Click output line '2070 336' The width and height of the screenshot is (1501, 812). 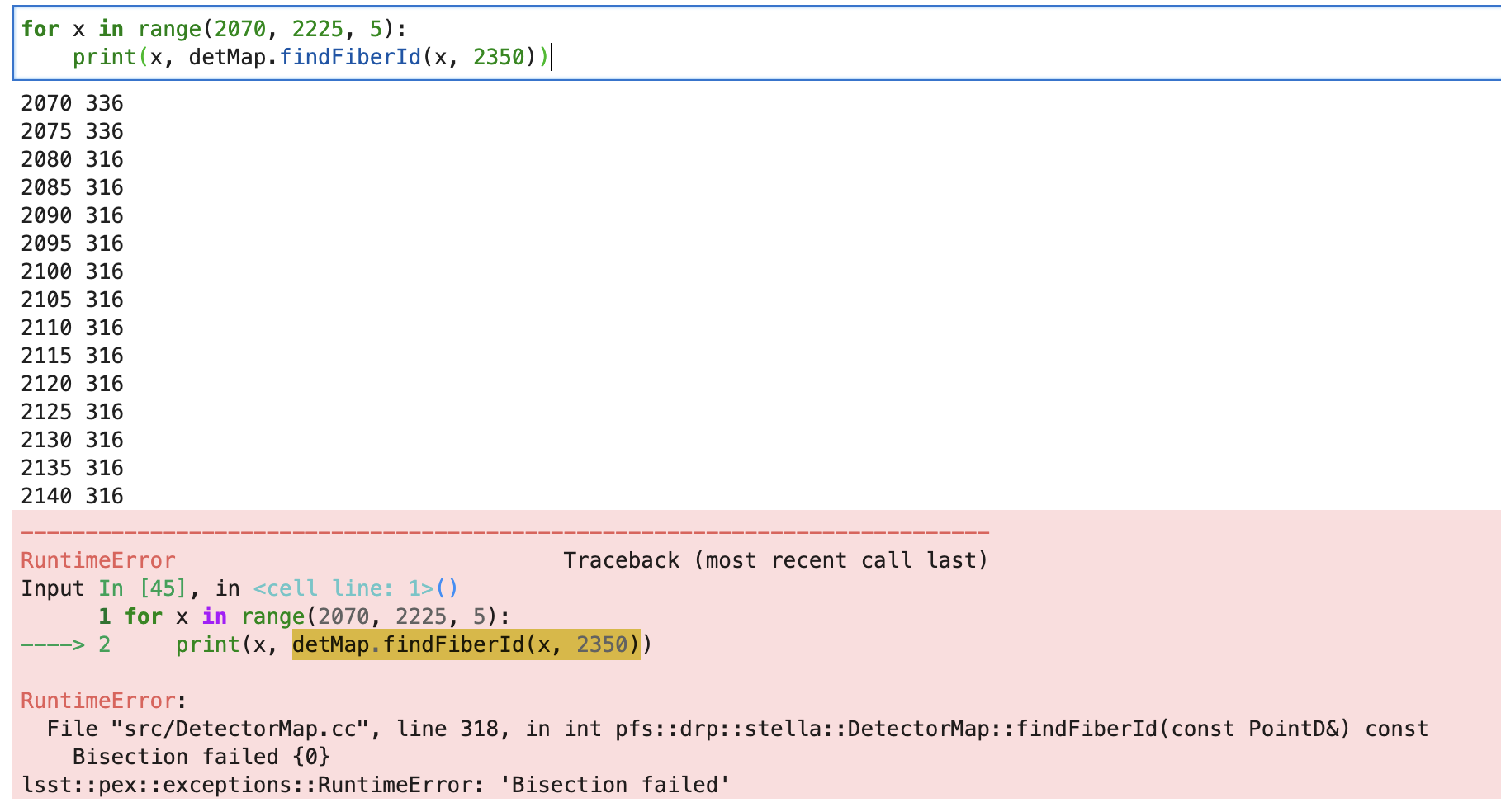point(72,104)
